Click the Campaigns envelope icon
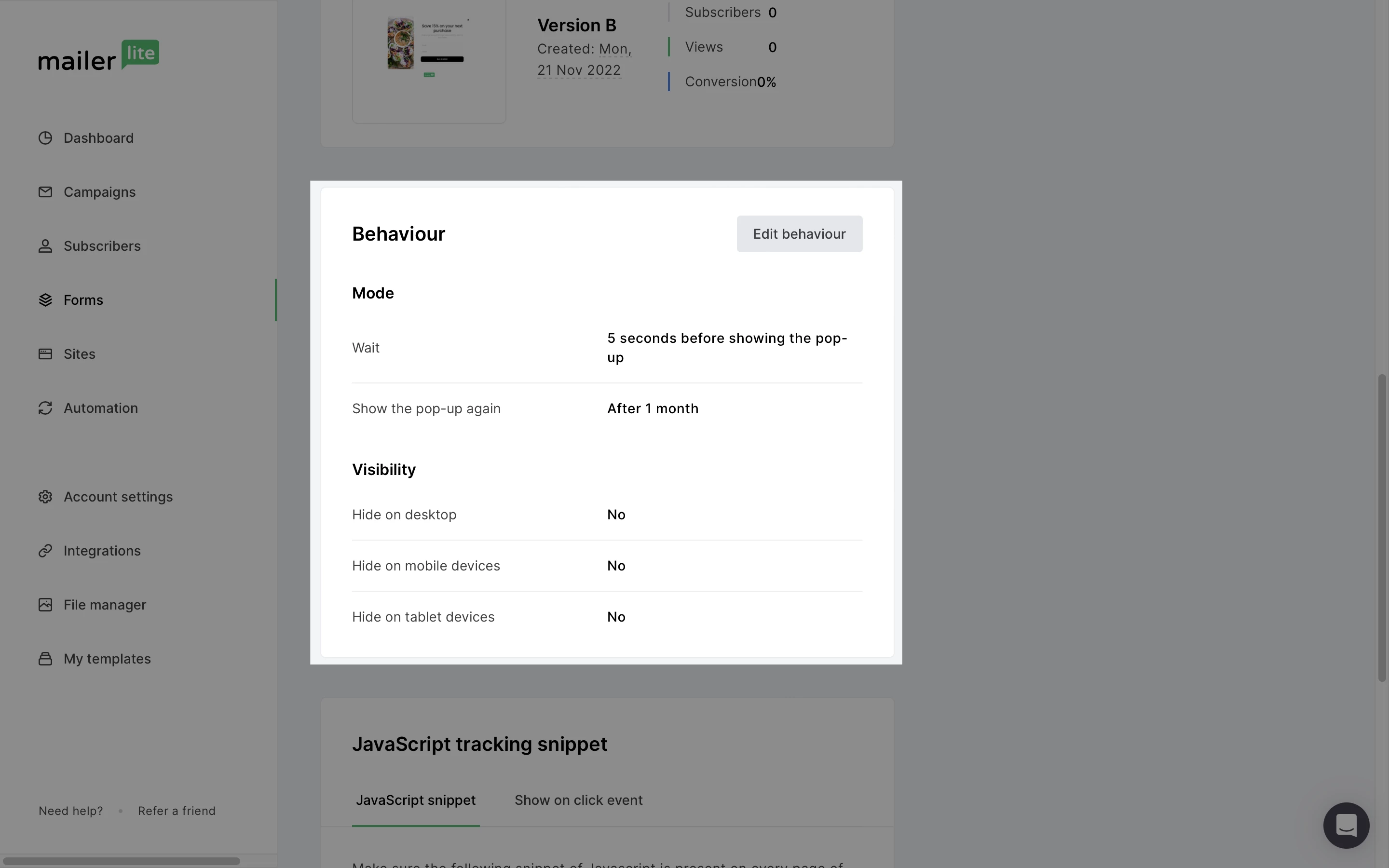1389x868 pixels. 45,192
